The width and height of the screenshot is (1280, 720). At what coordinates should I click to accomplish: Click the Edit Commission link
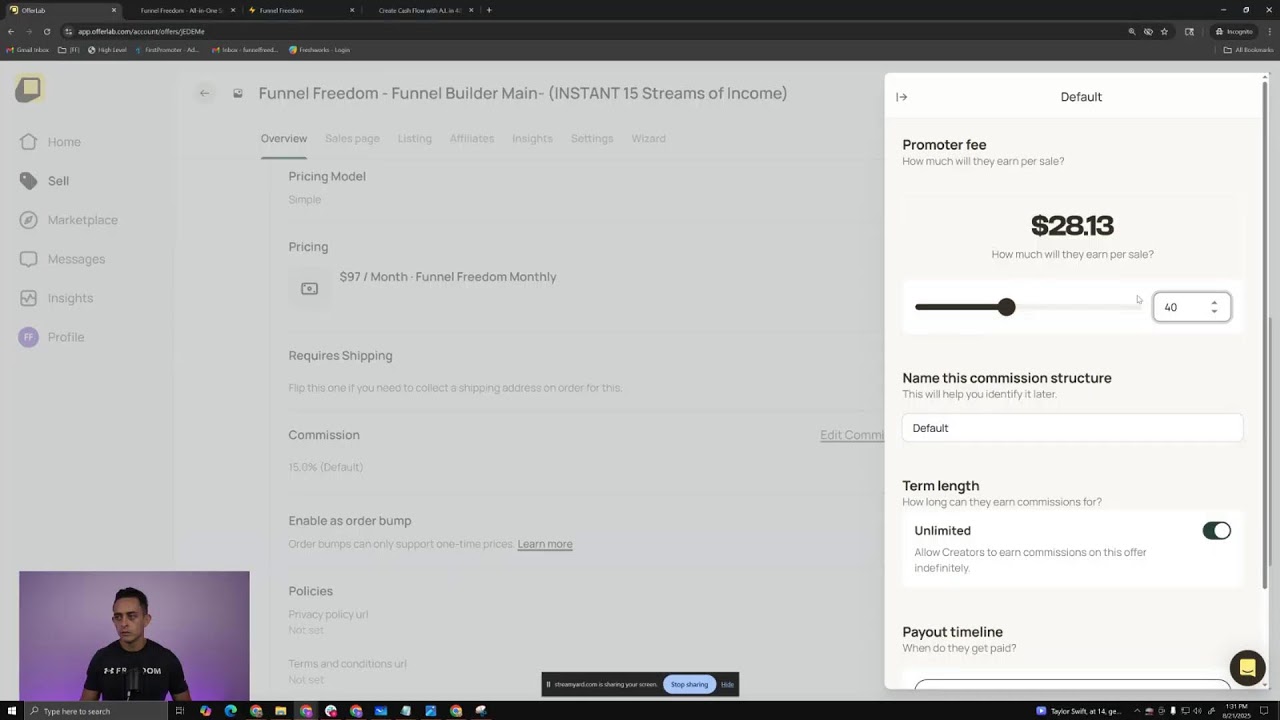tap(852, 435)
